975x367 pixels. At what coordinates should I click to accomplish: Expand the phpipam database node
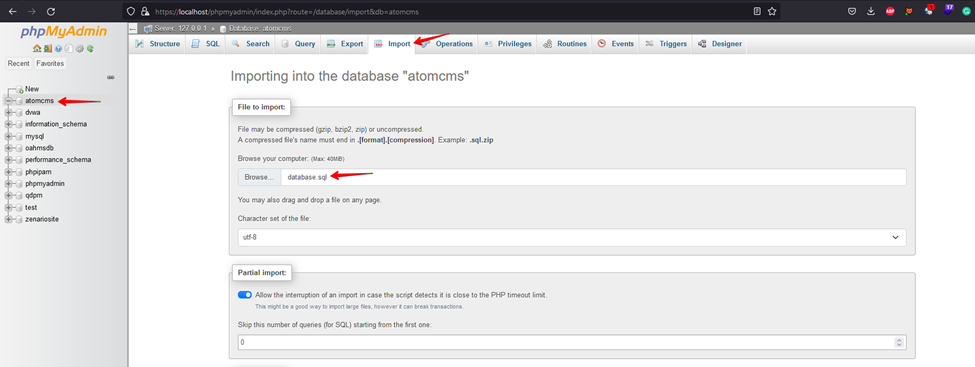8,172
